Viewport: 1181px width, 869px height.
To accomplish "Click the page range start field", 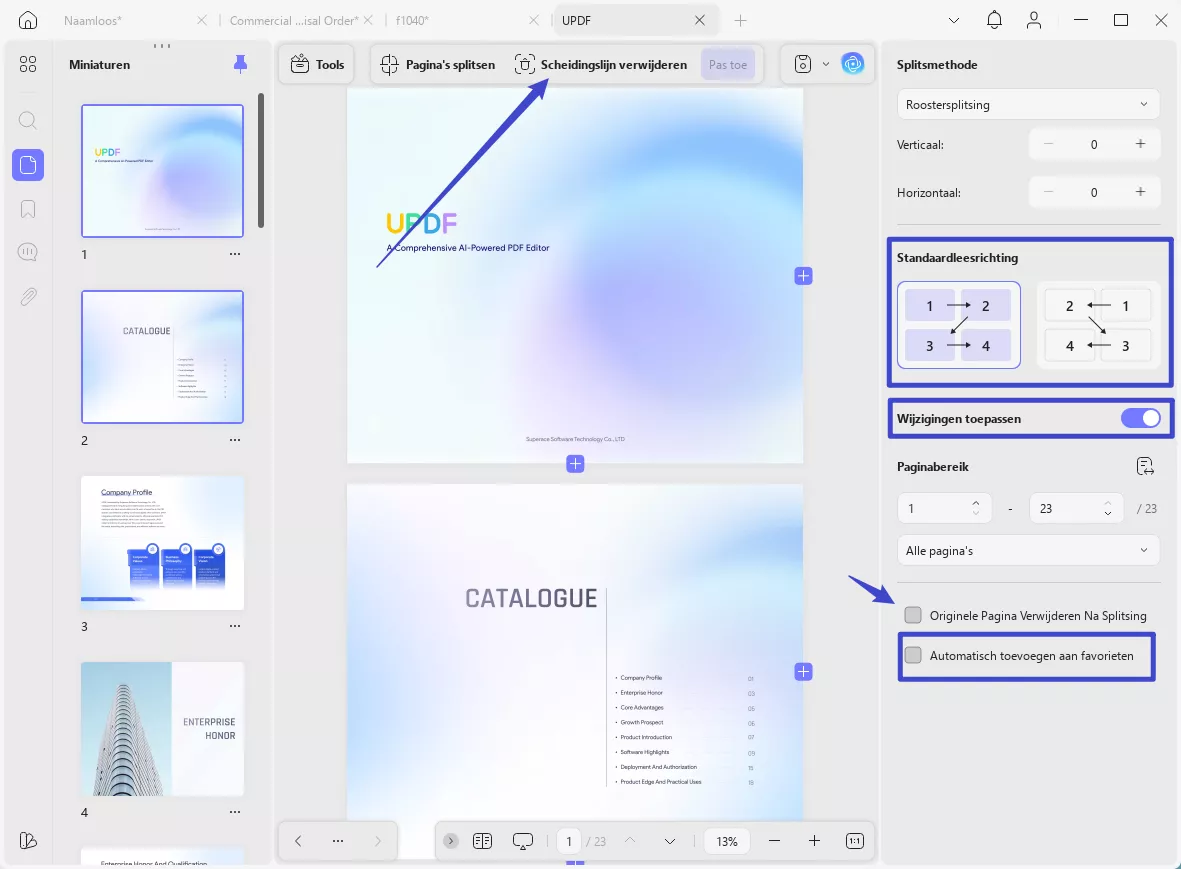I will click(x=944, y=508).
